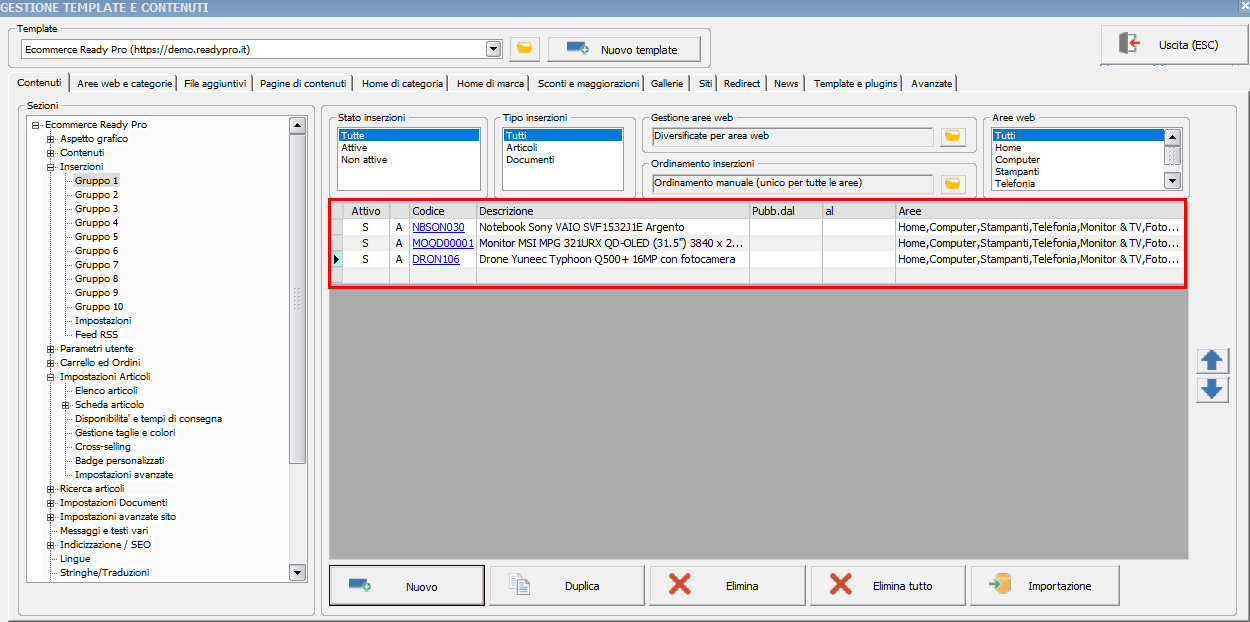
Task: Switch to Gallerie tab
Action: pos(667,84)
